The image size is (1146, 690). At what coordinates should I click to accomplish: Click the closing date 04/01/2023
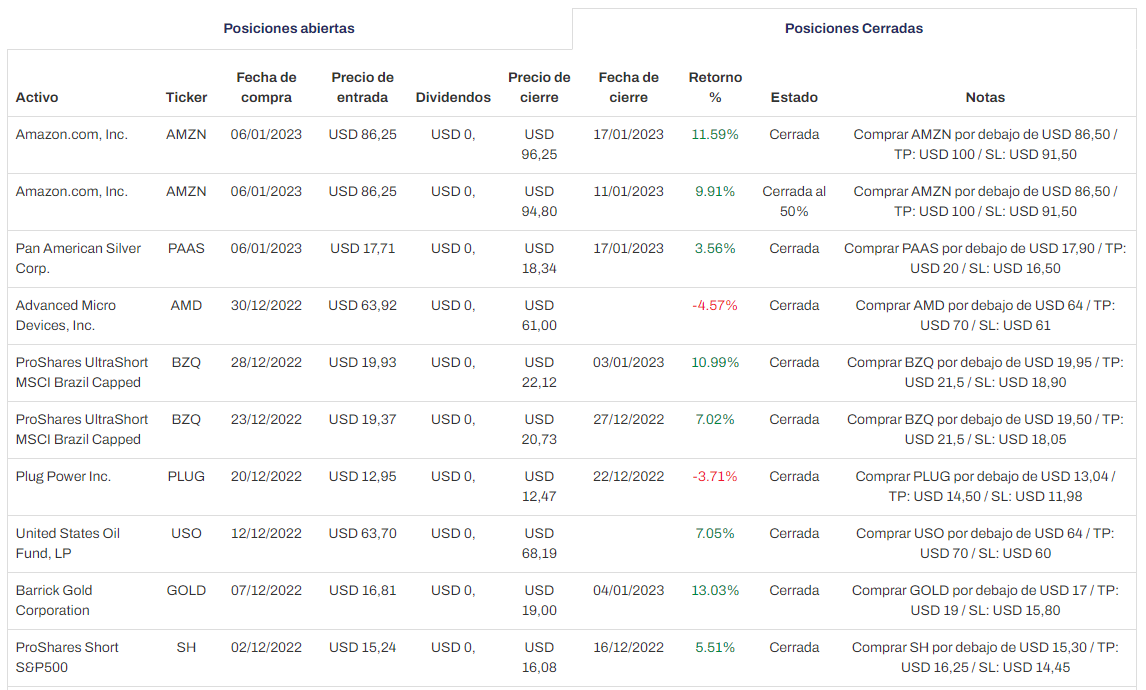tap(629, 591)
